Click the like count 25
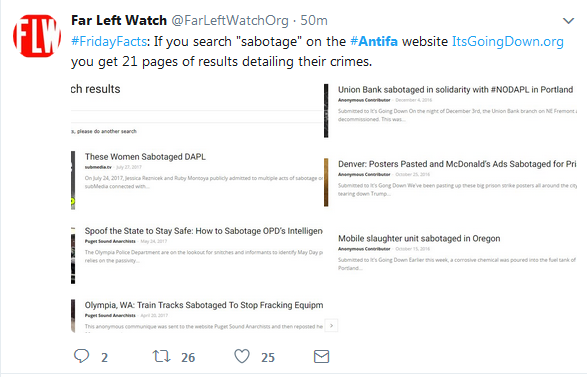The width and height of the screenshot is (587, 377). coord(268,358)
